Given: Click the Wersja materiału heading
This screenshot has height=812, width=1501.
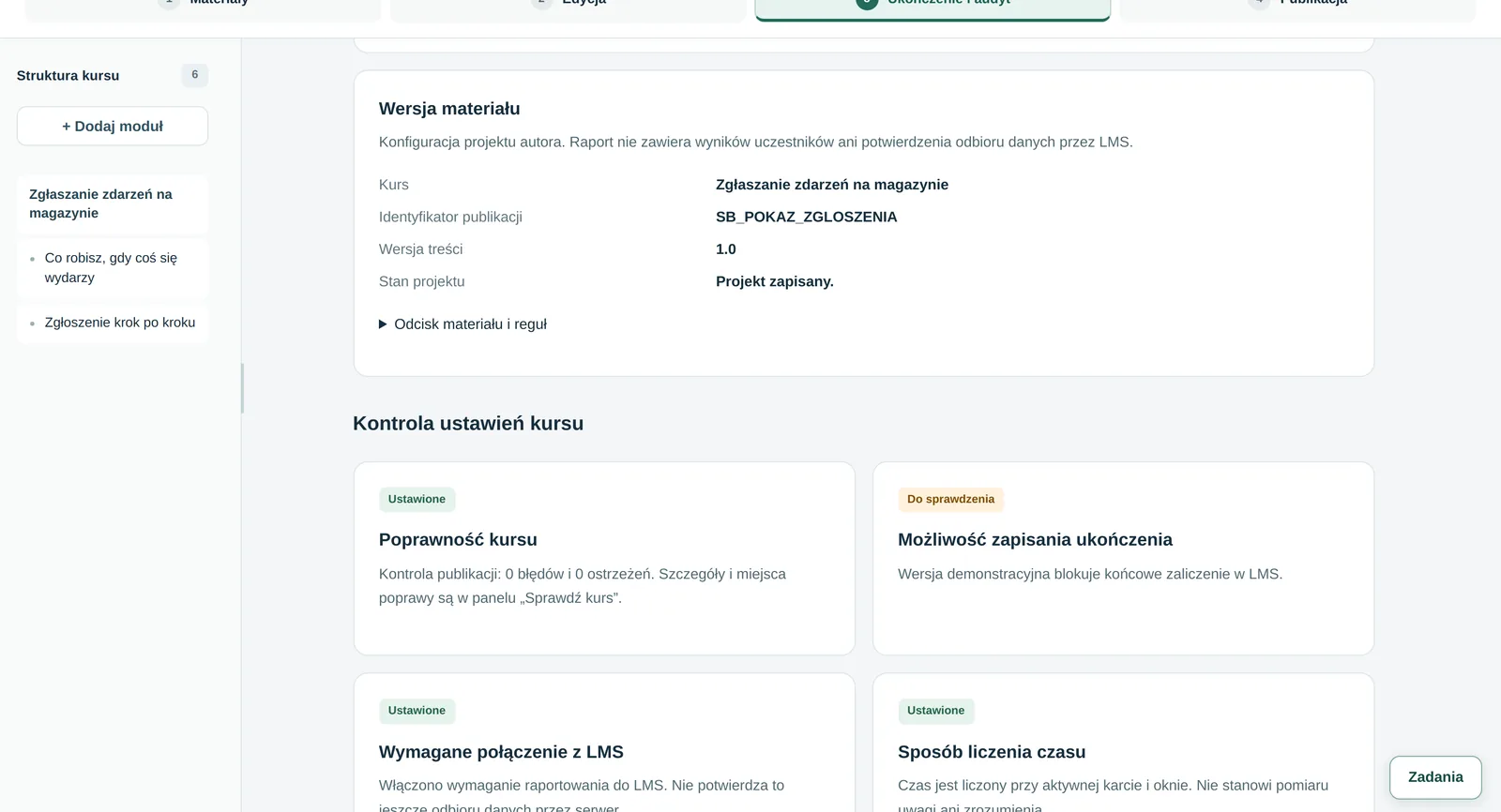Looking at the screenshot, I should [449, 109].
